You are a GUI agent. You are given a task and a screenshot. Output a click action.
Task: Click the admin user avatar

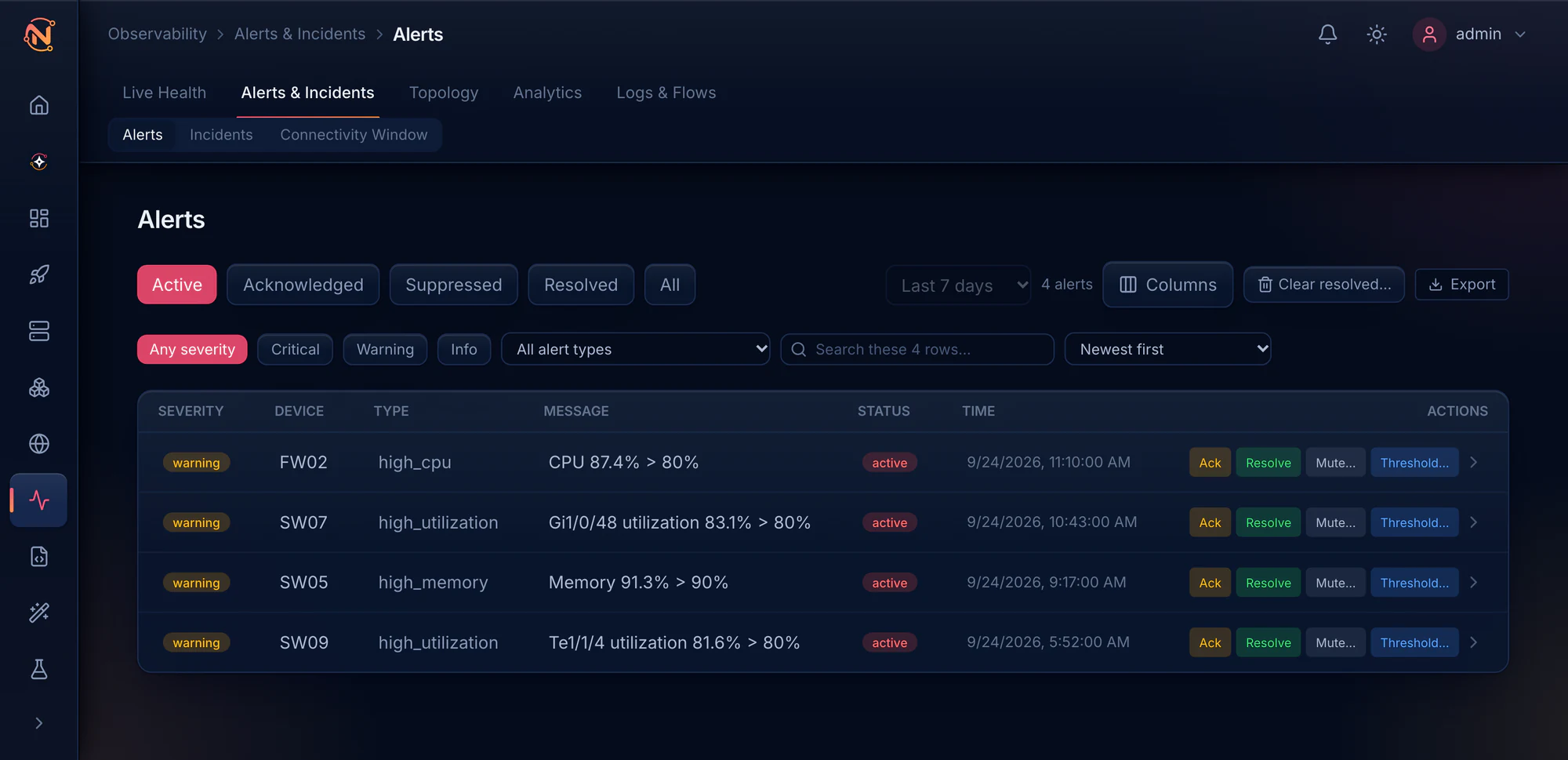click(1429, 35)
